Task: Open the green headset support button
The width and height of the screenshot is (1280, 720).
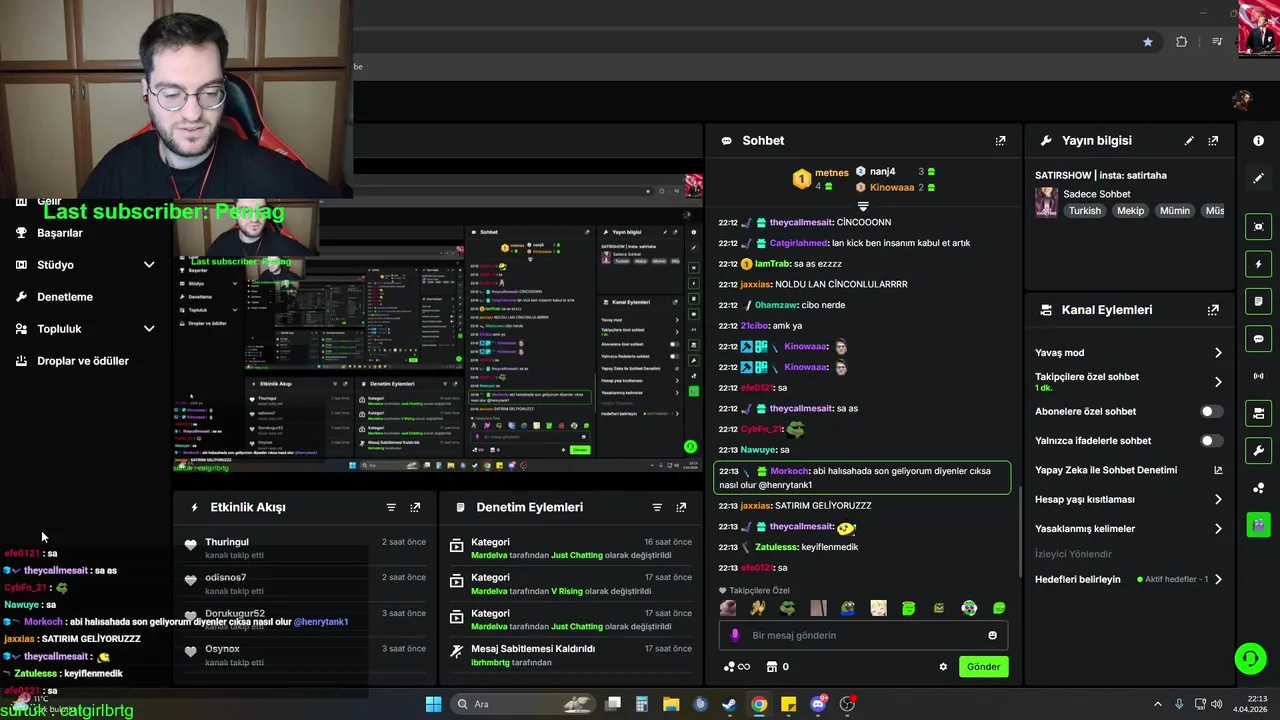Action: (x=1250, y=658)
